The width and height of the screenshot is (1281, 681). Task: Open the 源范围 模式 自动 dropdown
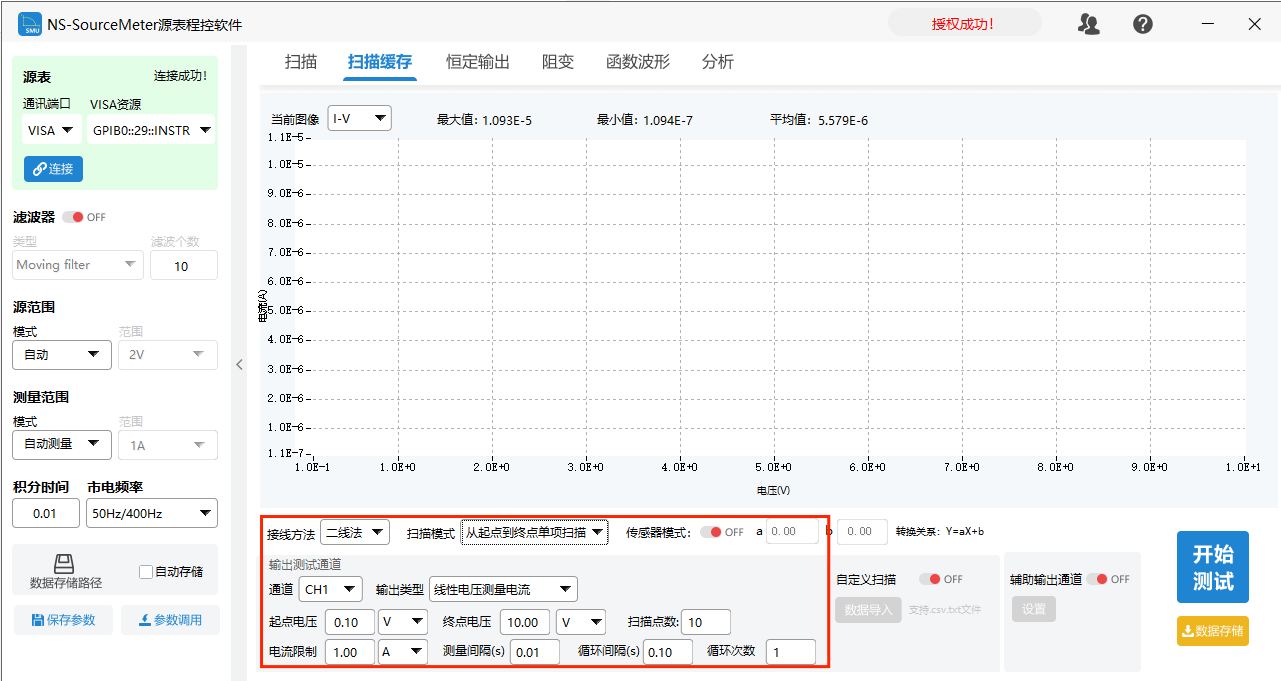(62, 354)
